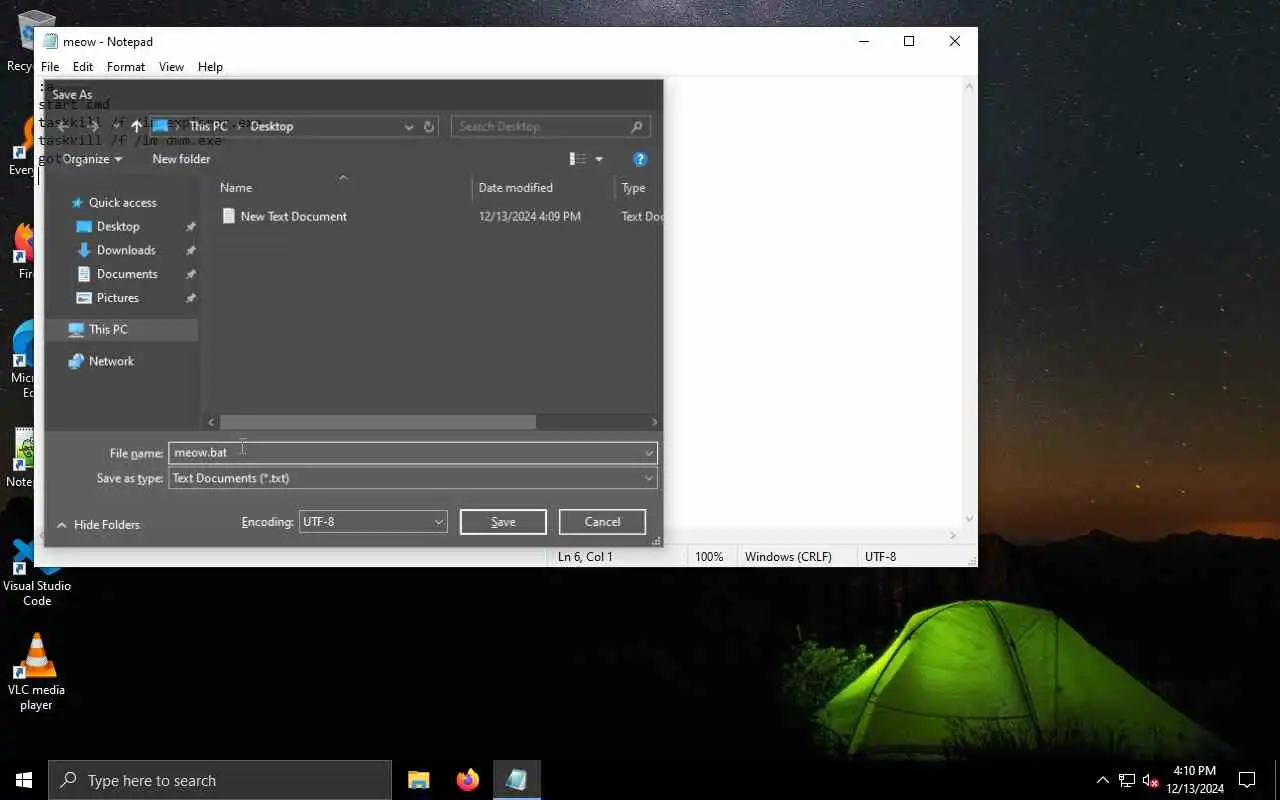
Task: Open Notepad Format menu
Action: click(x=126, y=67)
